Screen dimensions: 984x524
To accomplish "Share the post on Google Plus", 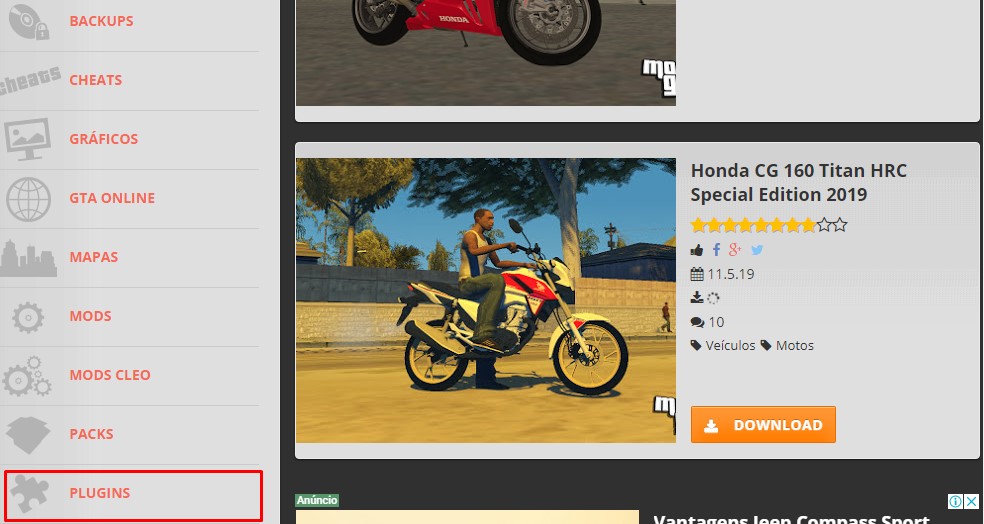I will coord(735,250).
